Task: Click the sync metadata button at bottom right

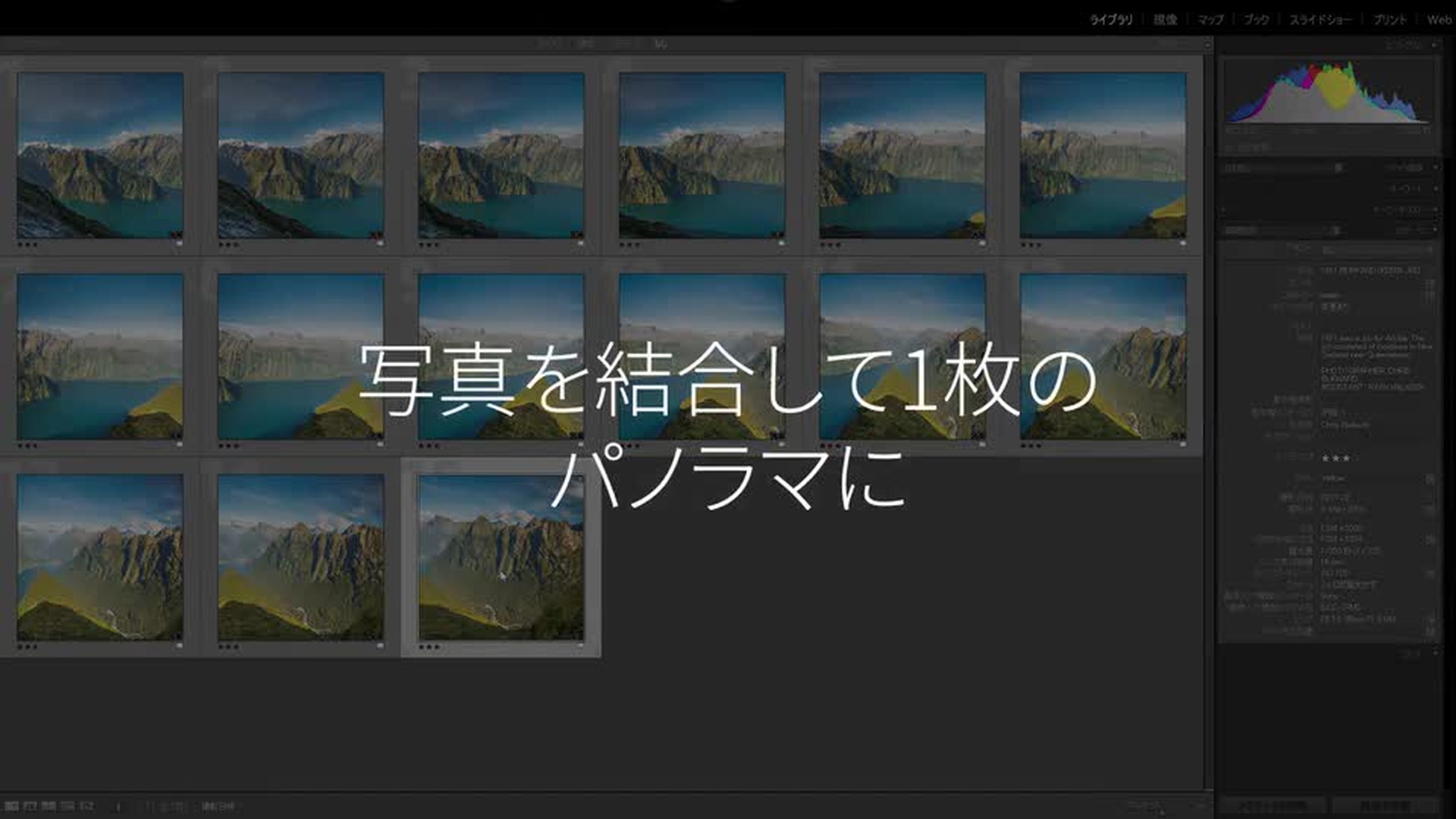Action: pyautogui.click(x=1272, y=805)
